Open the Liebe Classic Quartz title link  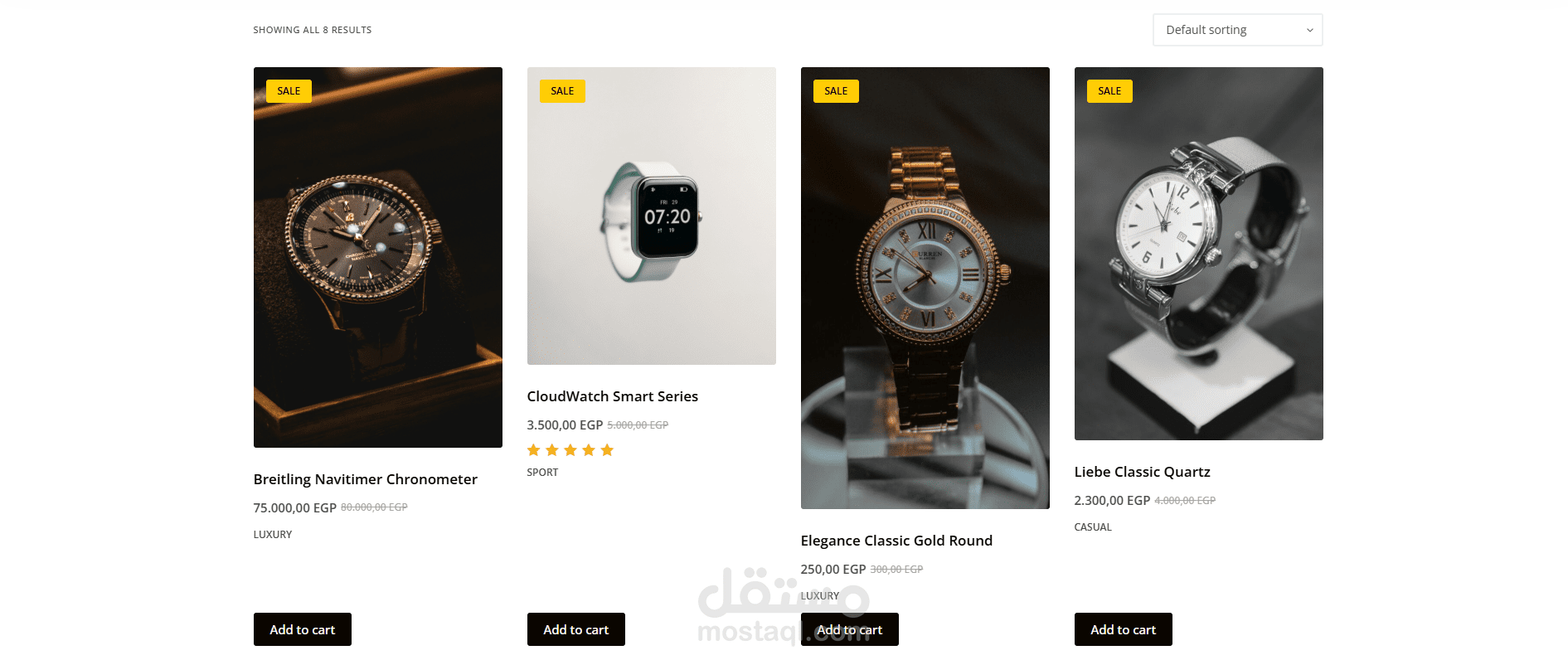(x=1143, y=472)
